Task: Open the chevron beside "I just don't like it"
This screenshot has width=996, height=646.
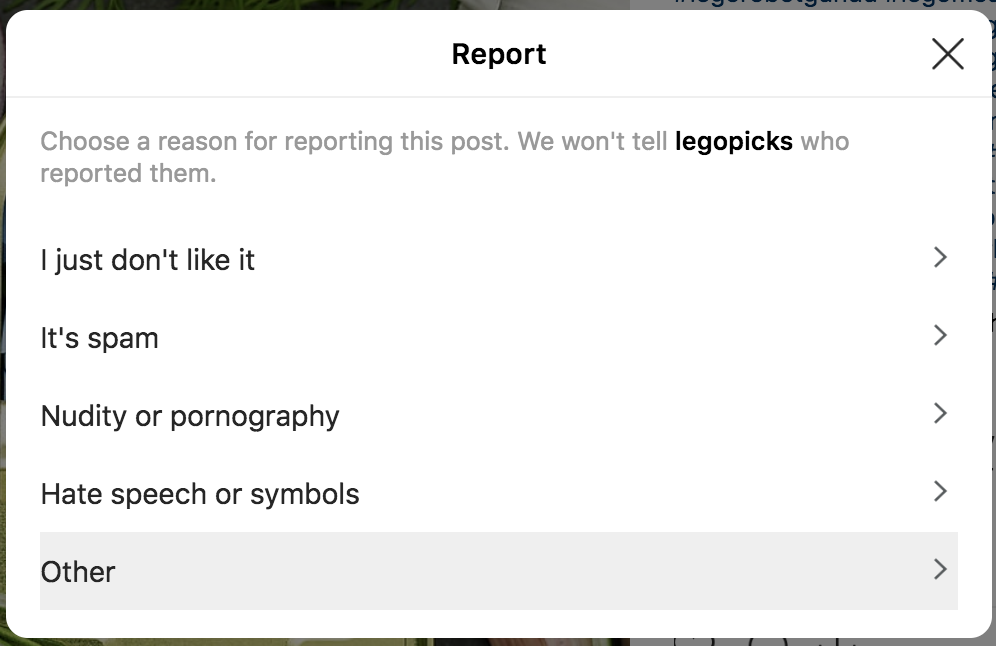Action: (941, 257)
